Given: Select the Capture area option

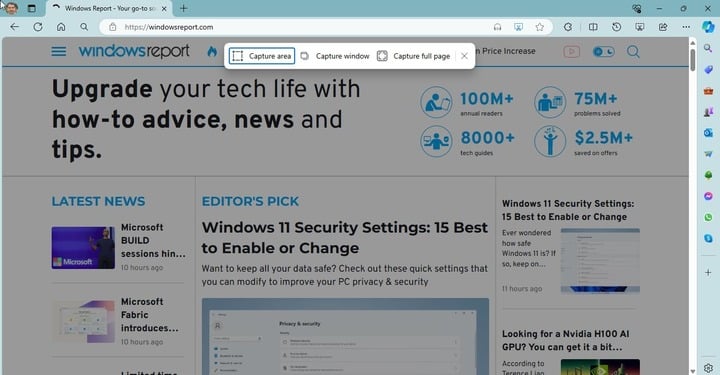Looking at the screenshot, I should point(262,56).
